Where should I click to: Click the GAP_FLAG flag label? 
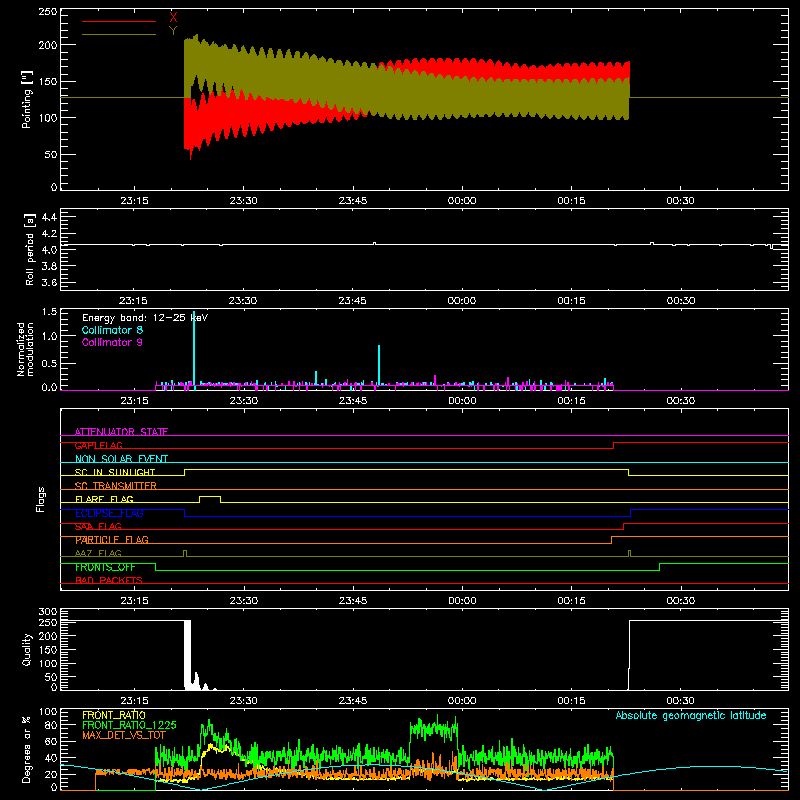coord(98,445)
